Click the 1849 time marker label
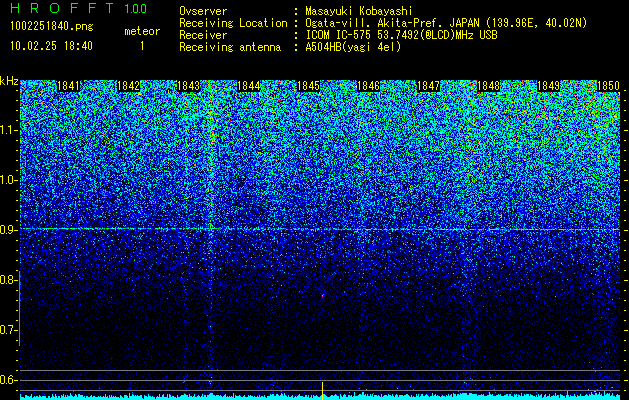 click(548, 86)
